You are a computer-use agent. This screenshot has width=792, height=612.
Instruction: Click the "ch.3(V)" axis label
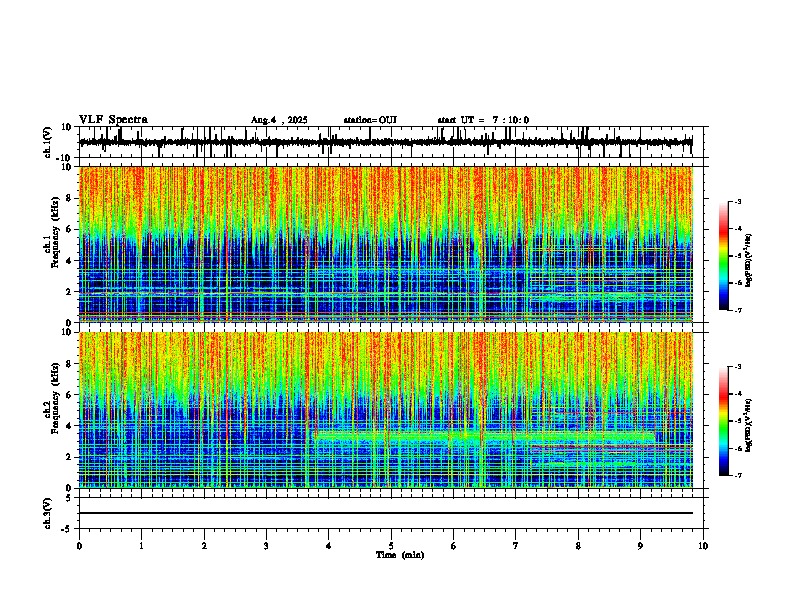[x=48, y=513]
